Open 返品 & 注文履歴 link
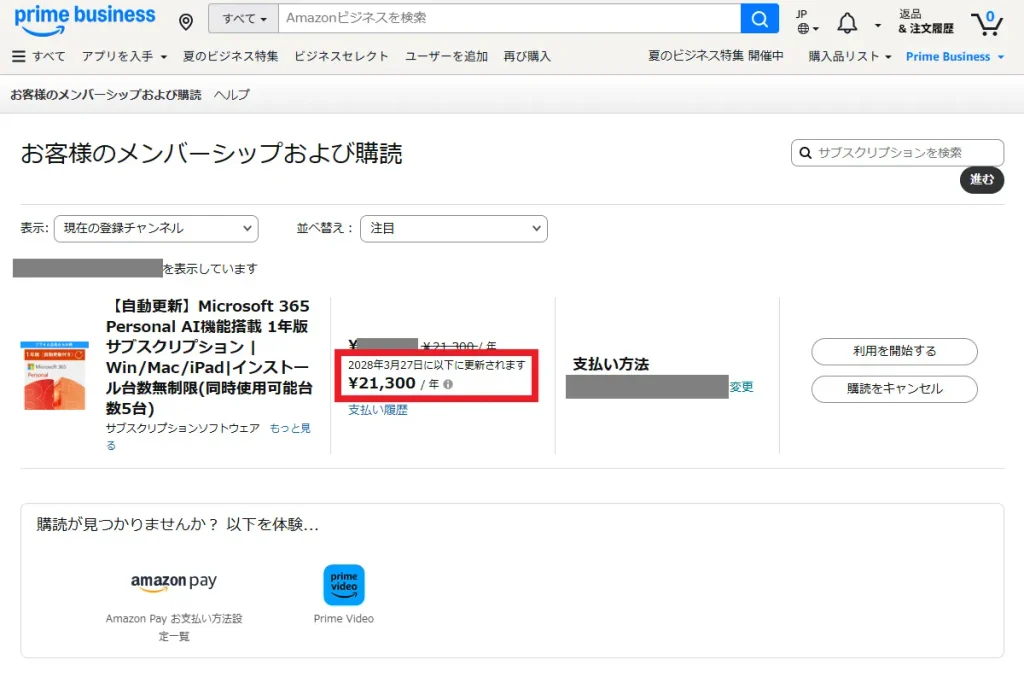 pyautogui.click(x=925, y=22)
